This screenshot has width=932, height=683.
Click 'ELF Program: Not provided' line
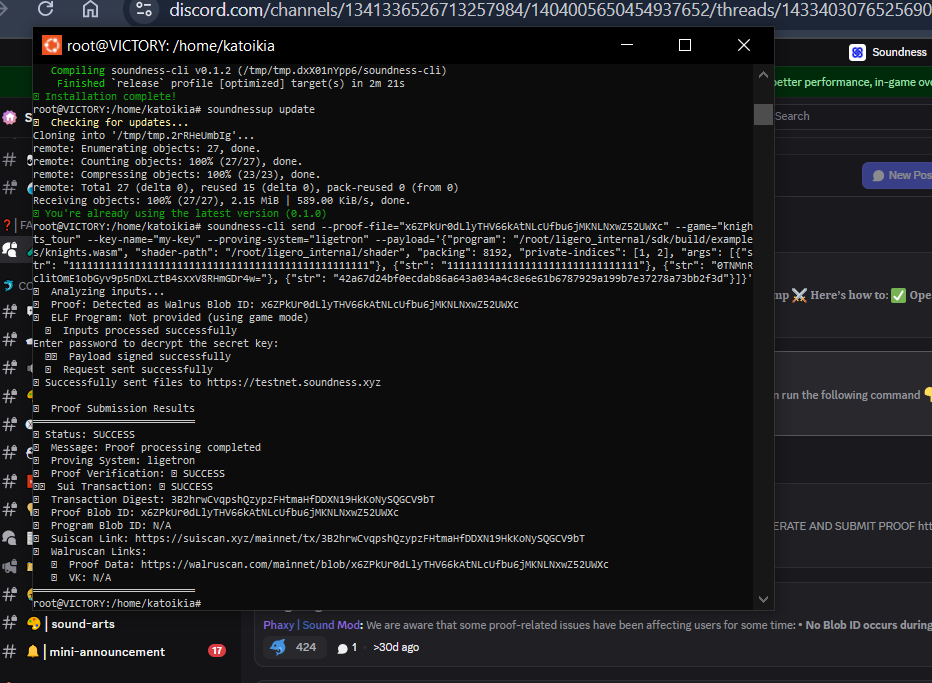(x=171, y=317)
